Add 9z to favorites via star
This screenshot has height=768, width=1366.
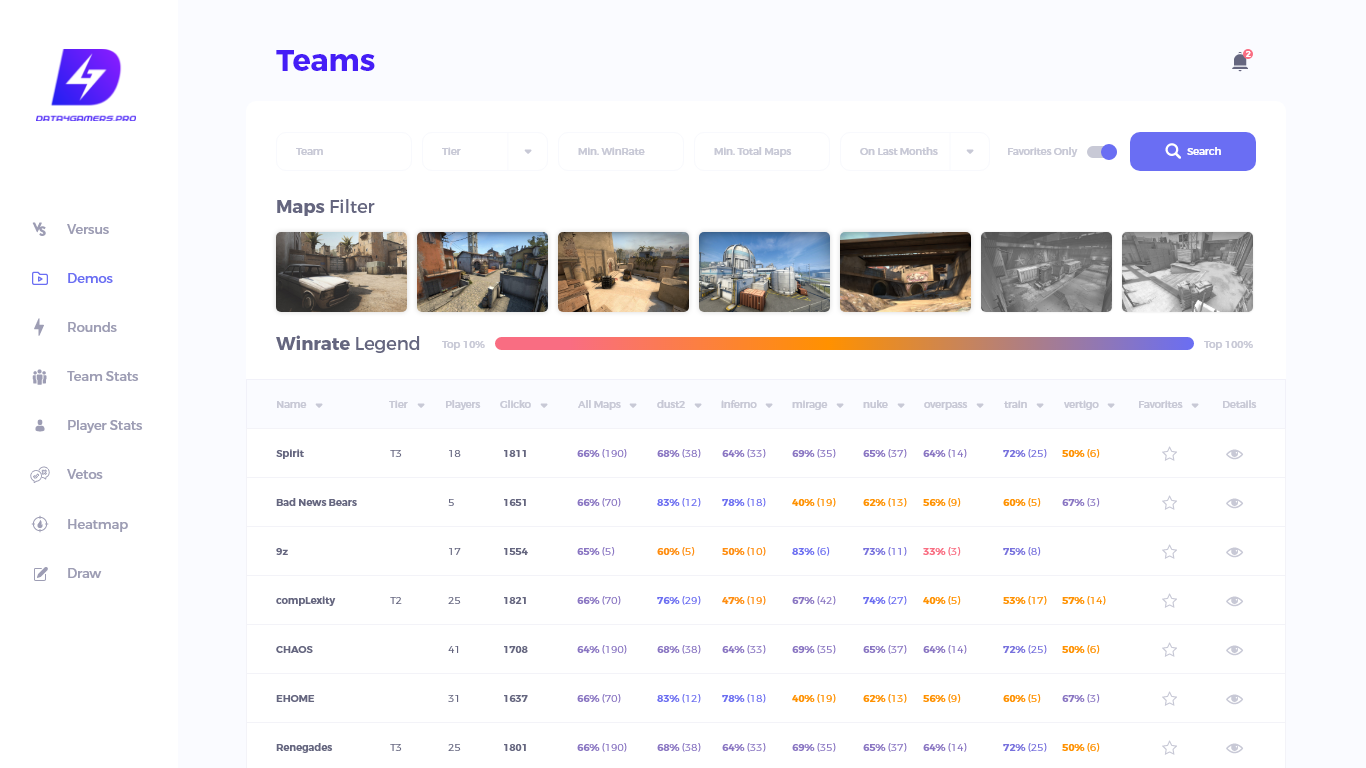coord(1169,551)
